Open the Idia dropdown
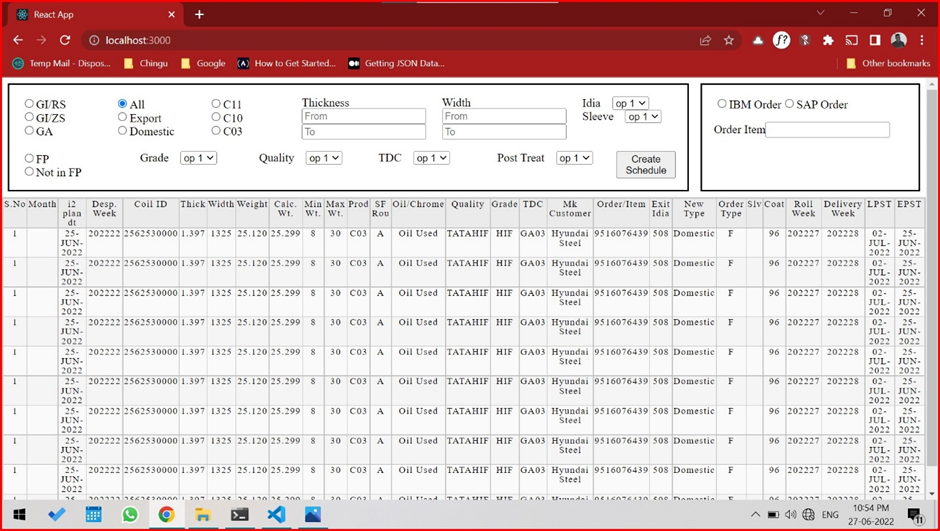 tap(630, 103)
